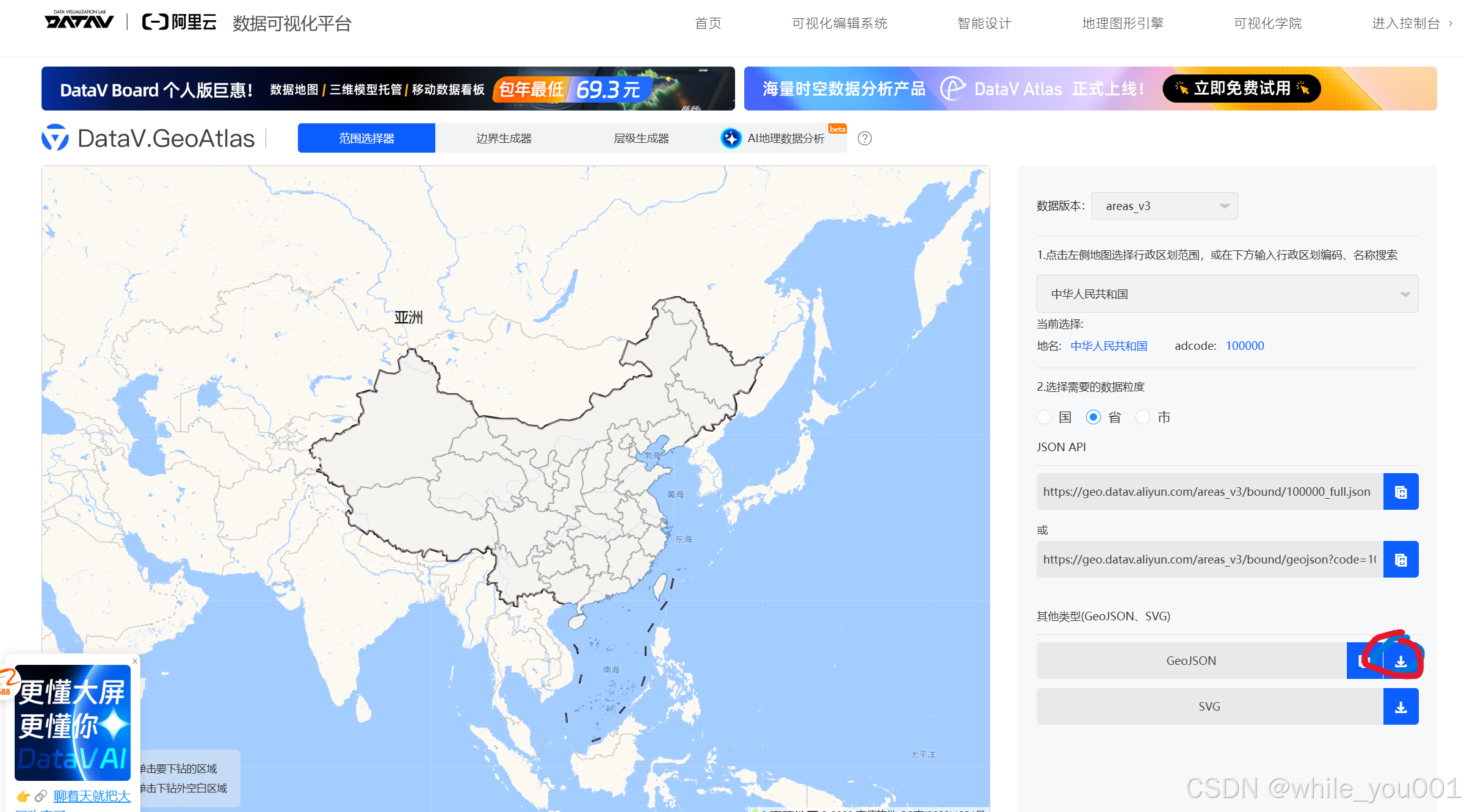Select the 国 granularity radio
Image resolution: width=1464 pixels, height=812 pixels.
click(1044, 417)
